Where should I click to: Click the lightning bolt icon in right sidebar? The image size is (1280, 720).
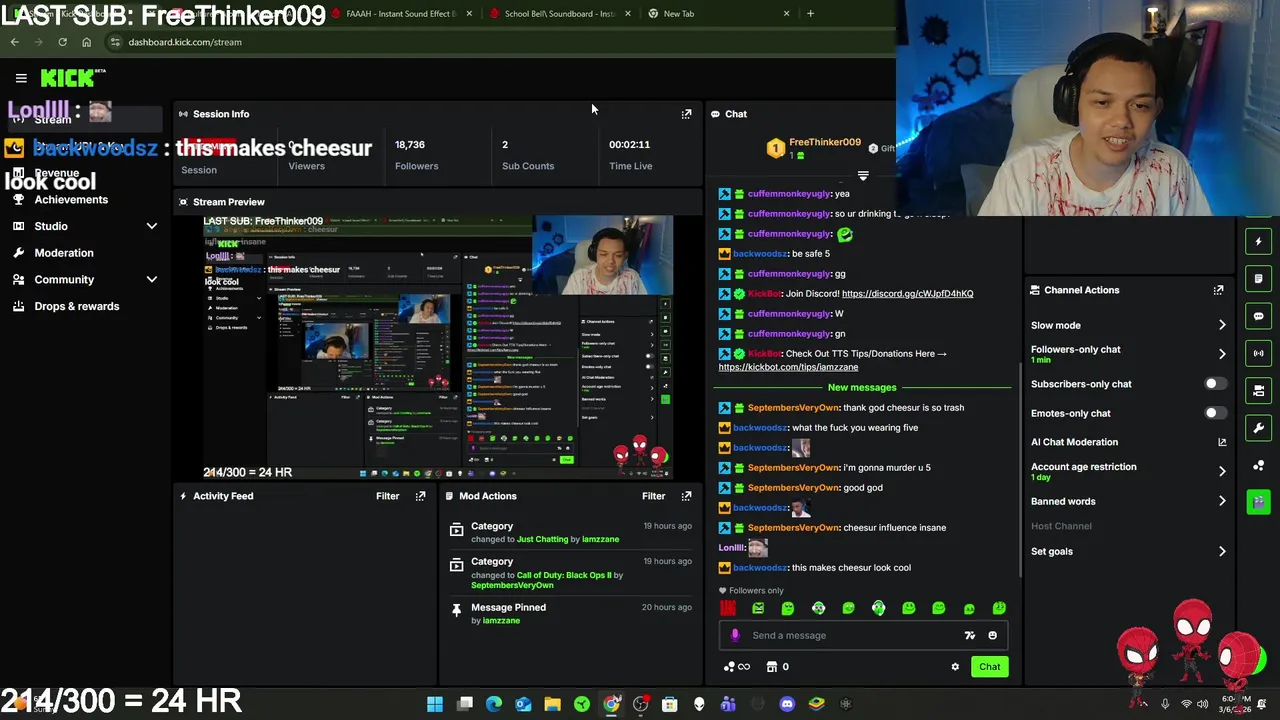click(x=1258, y=241)
